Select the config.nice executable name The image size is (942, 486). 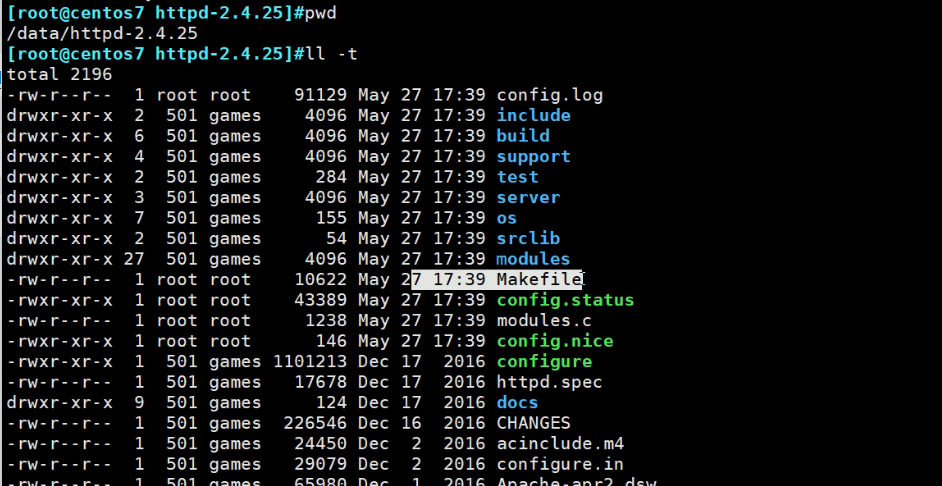point(555,341)
